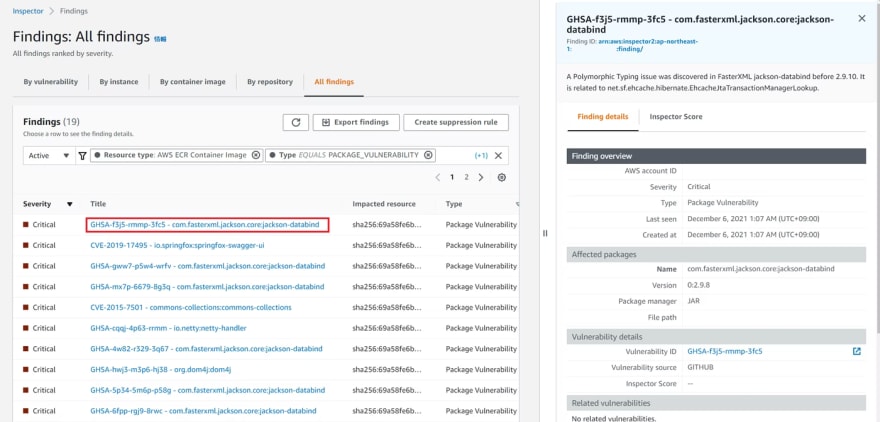Click the Title column header

tap(98, 204)
